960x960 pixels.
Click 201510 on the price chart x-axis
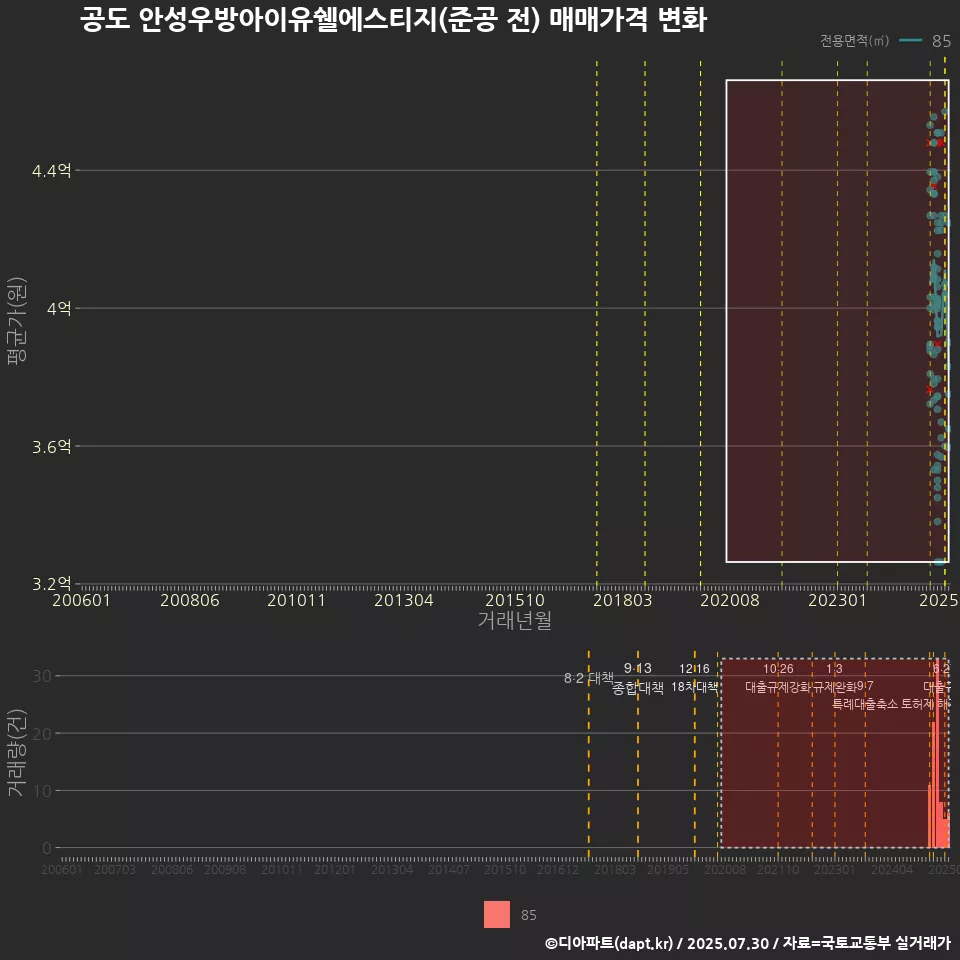[x=514, y=600]
